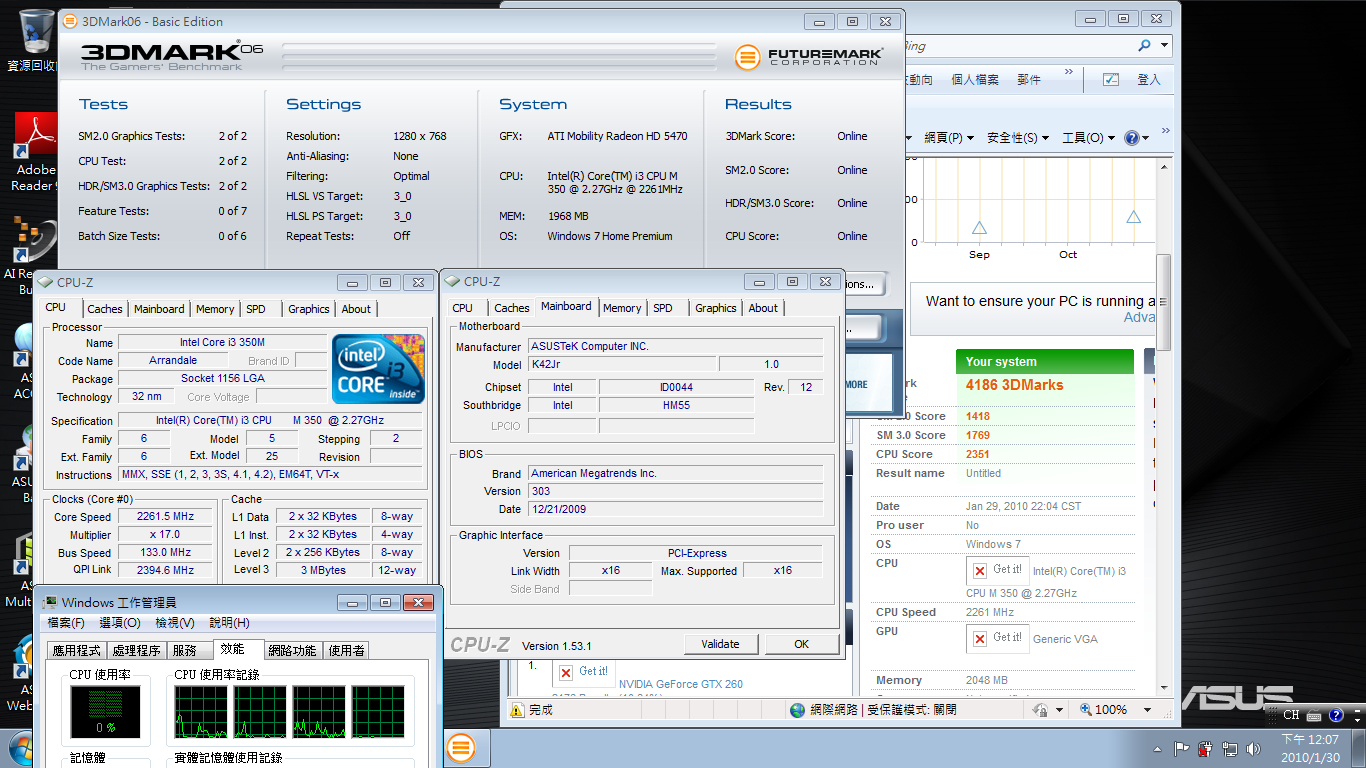Switch to Caches tab in left CPU-Z
Image resolution: width=1366 pixels, height=768 pixels.
[104, 309]
